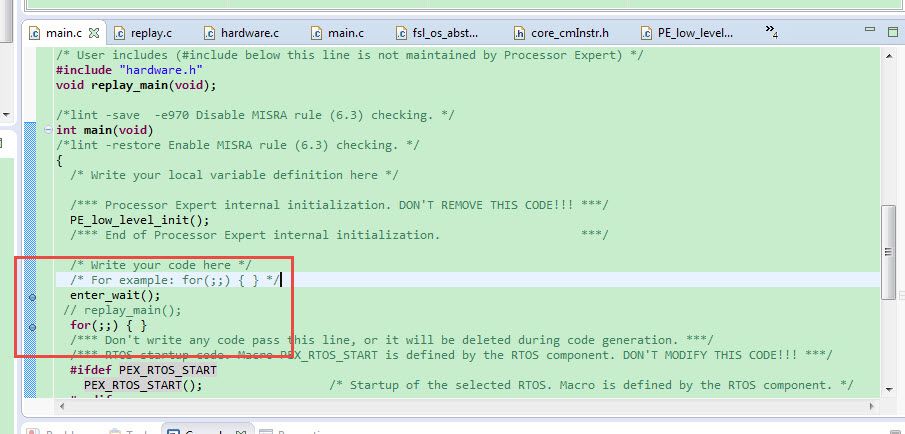Click the for(;;) { } loop statement
The height and width of the screenshot is (434, 905).
coord(109,325)
